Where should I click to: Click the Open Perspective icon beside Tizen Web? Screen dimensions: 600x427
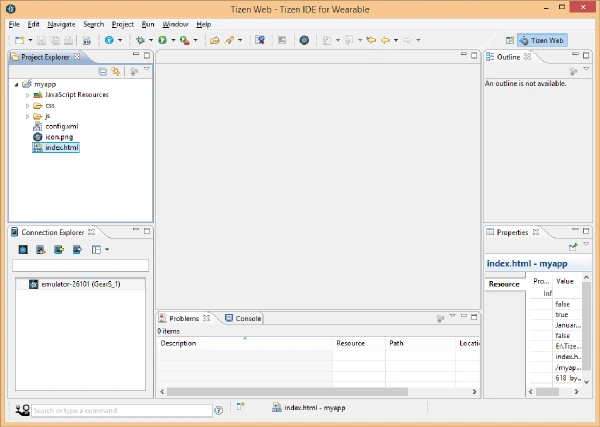point(510,41)
